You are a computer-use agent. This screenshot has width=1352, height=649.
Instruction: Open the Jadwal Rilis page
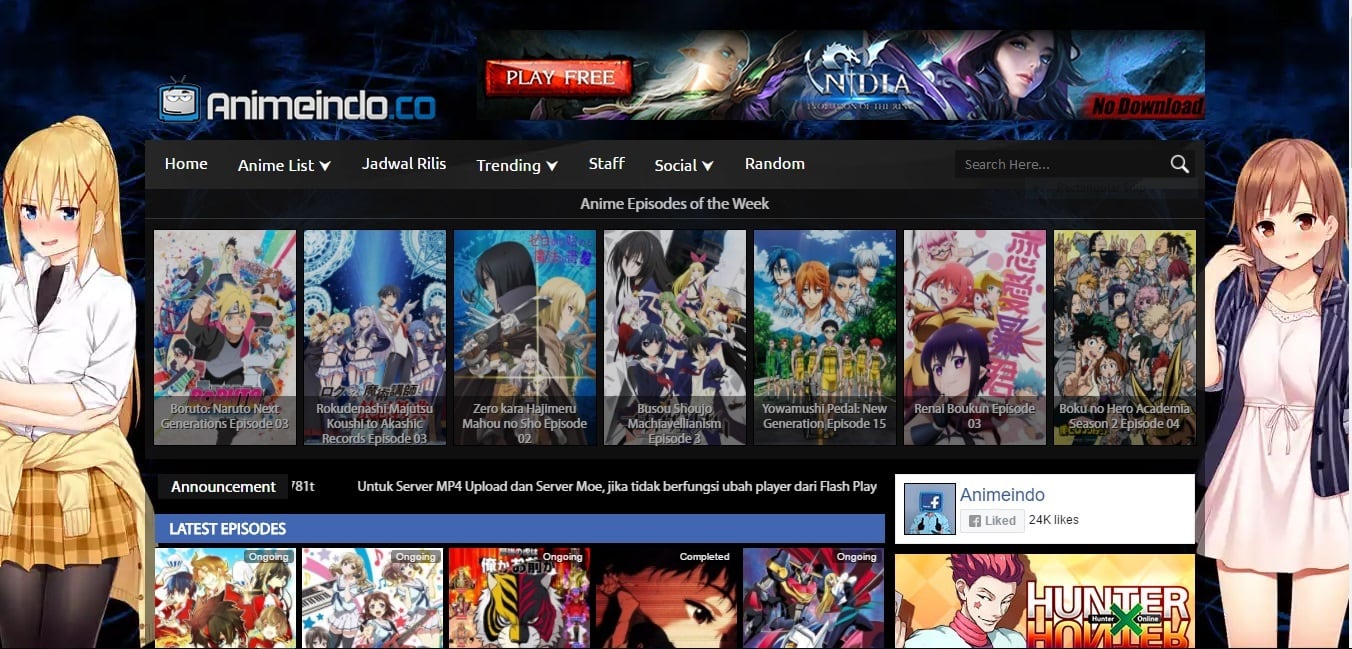point(404,164)
